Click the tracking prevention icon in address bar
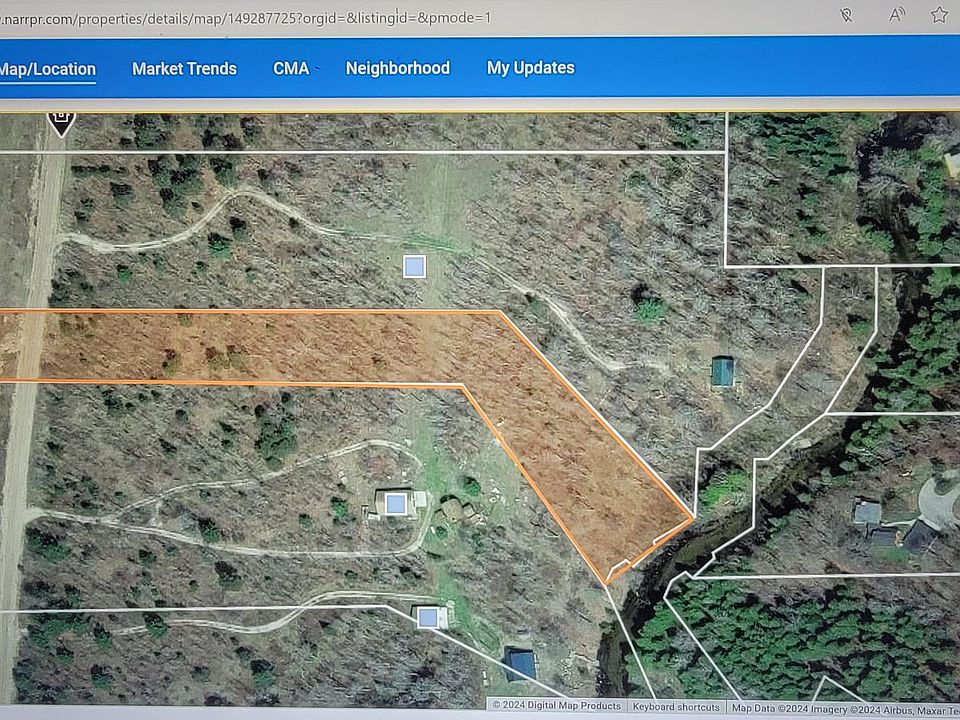This screenshot has width=960, height=720. tap(847, 15)
